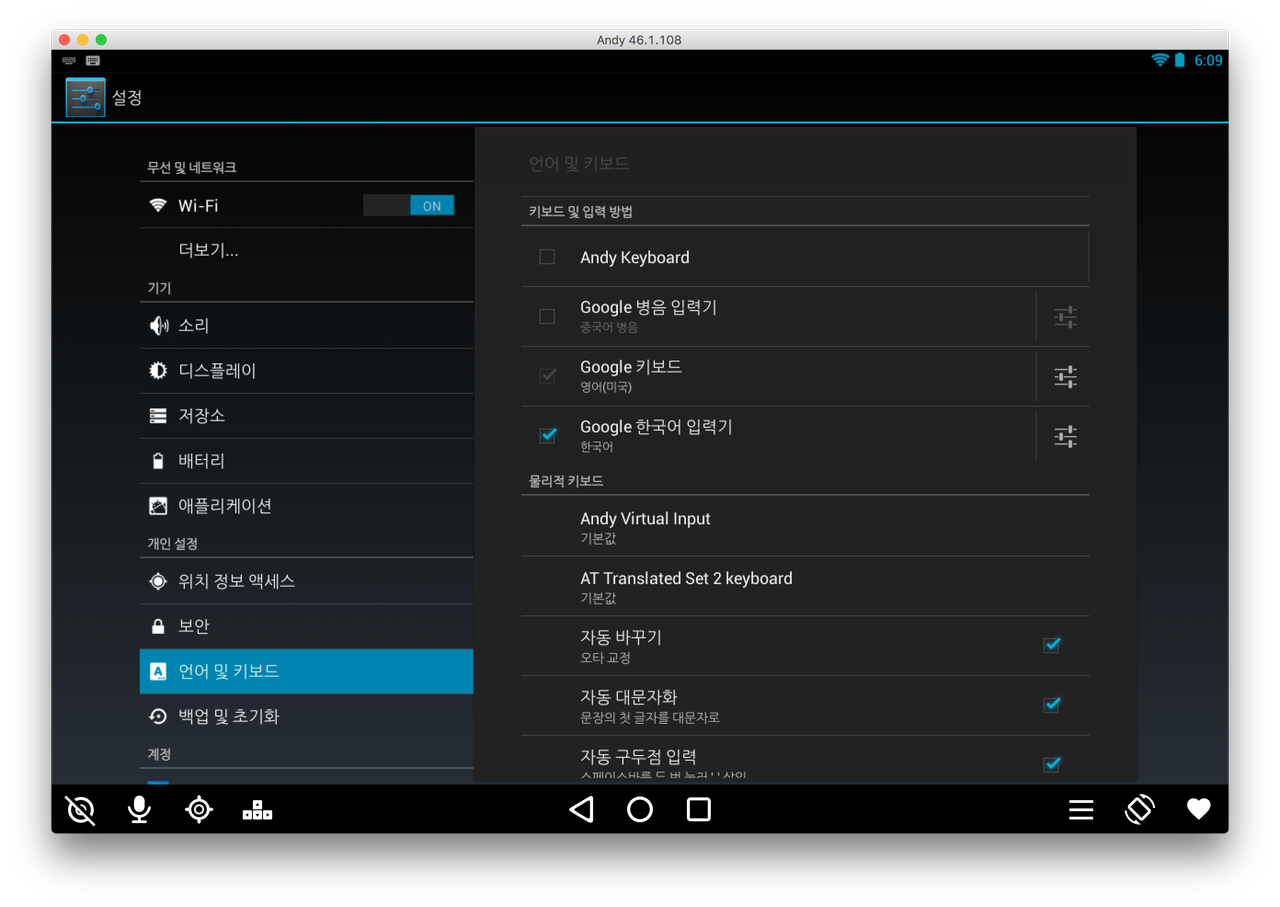The height and width of the screenshot is (907, 1280).
Task: Click the Google 한국어 입력기 label
Action: 656,427
